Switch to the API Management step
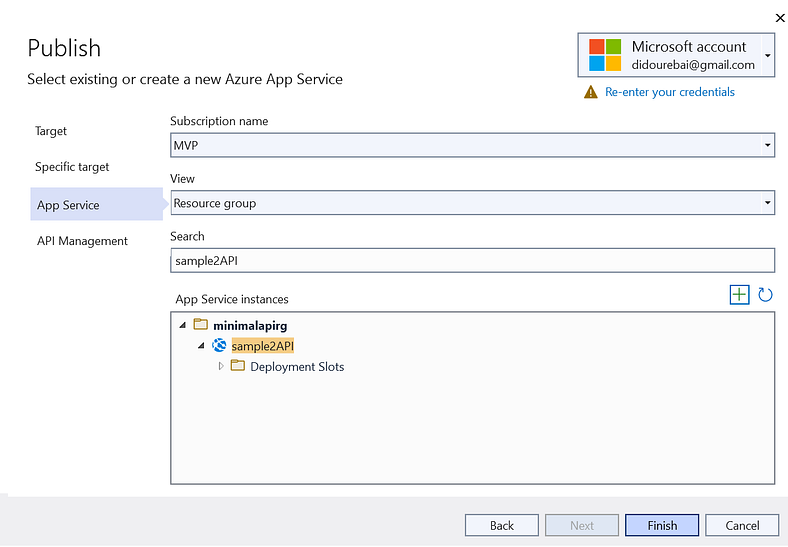The width and height of the screenshot is (788, 547). [81, 241]
